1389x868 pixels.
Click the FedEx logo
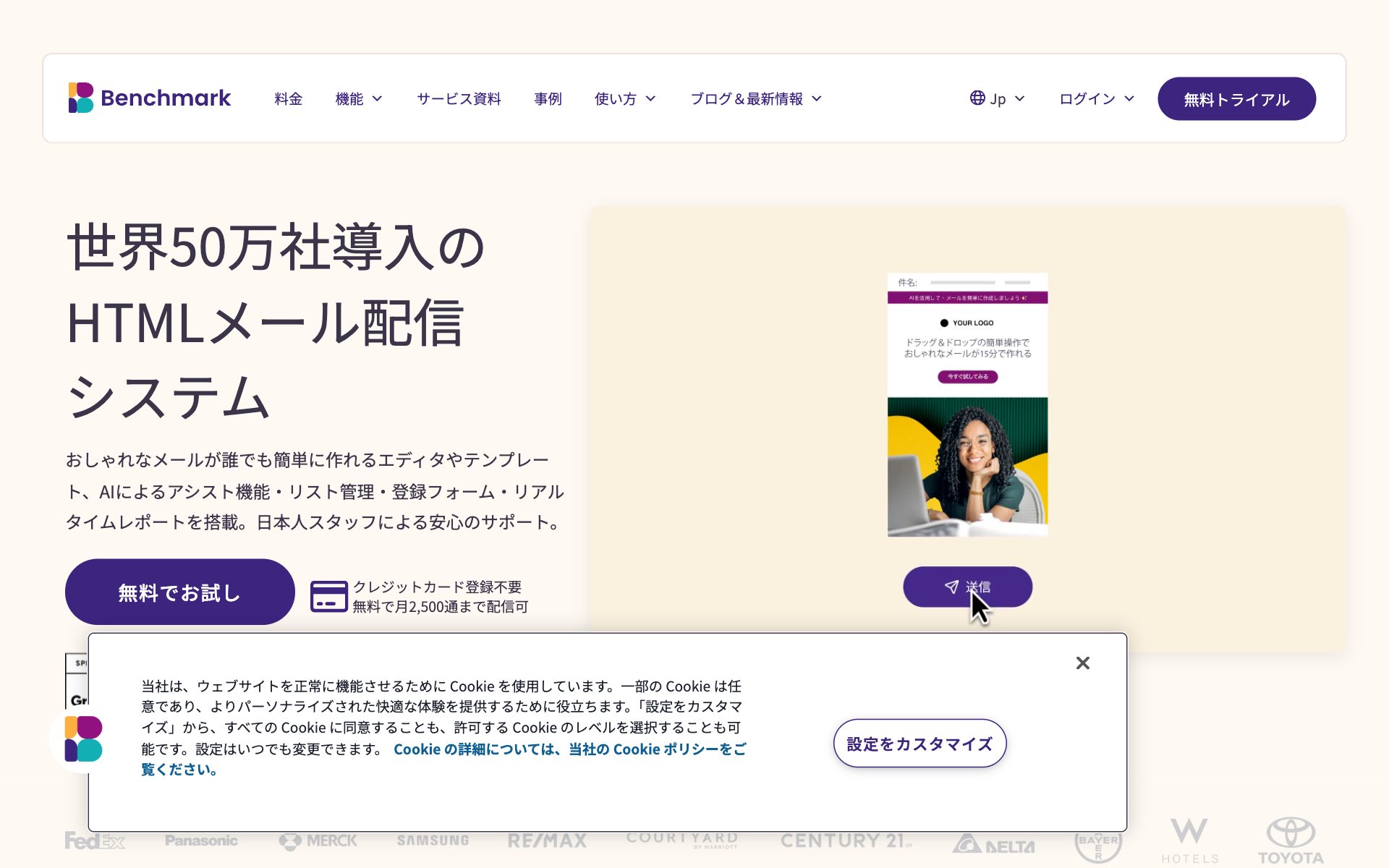(95, 841)
